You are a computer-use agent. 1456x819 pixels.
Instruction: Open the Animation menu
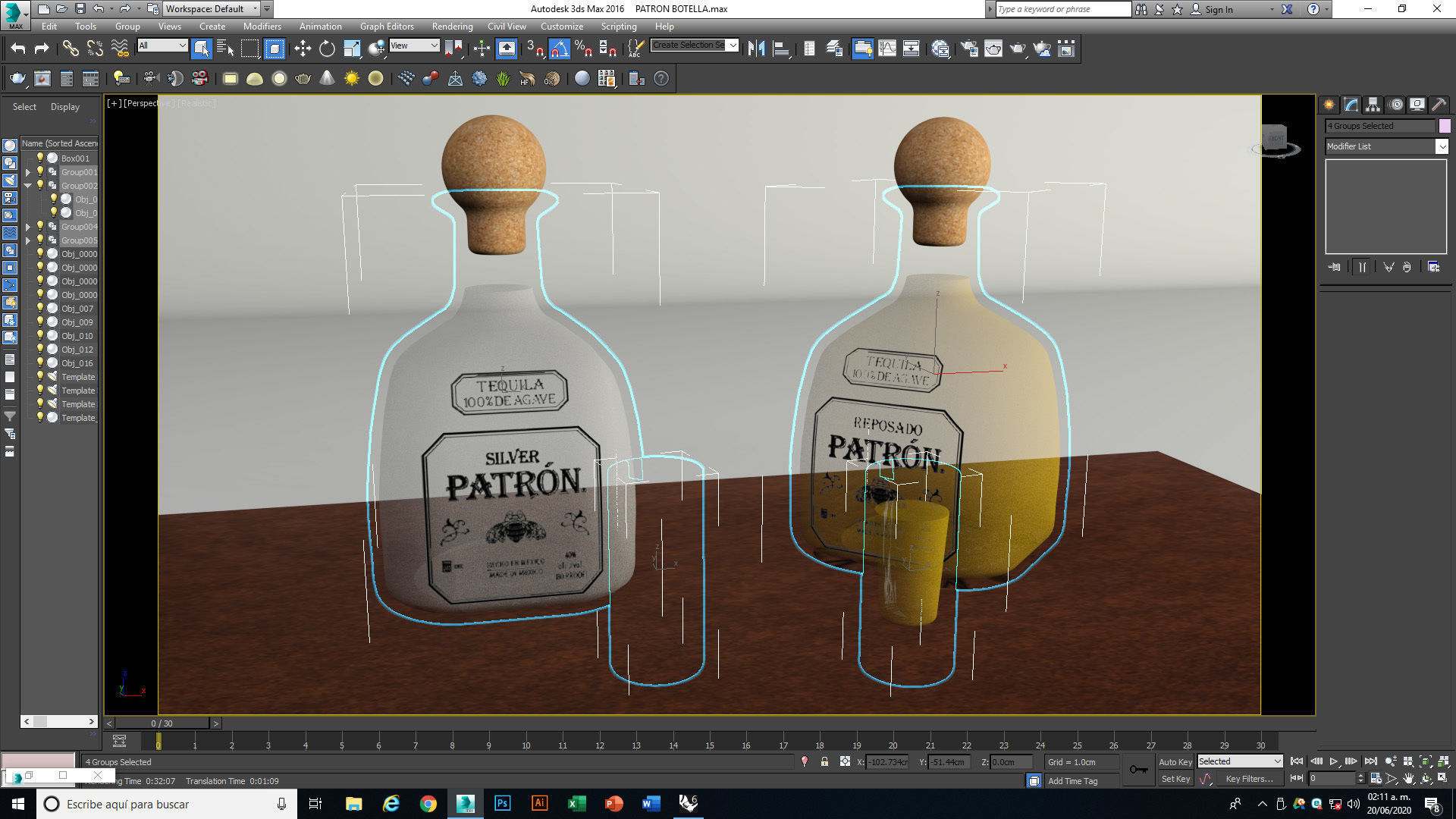pos(320,27)
